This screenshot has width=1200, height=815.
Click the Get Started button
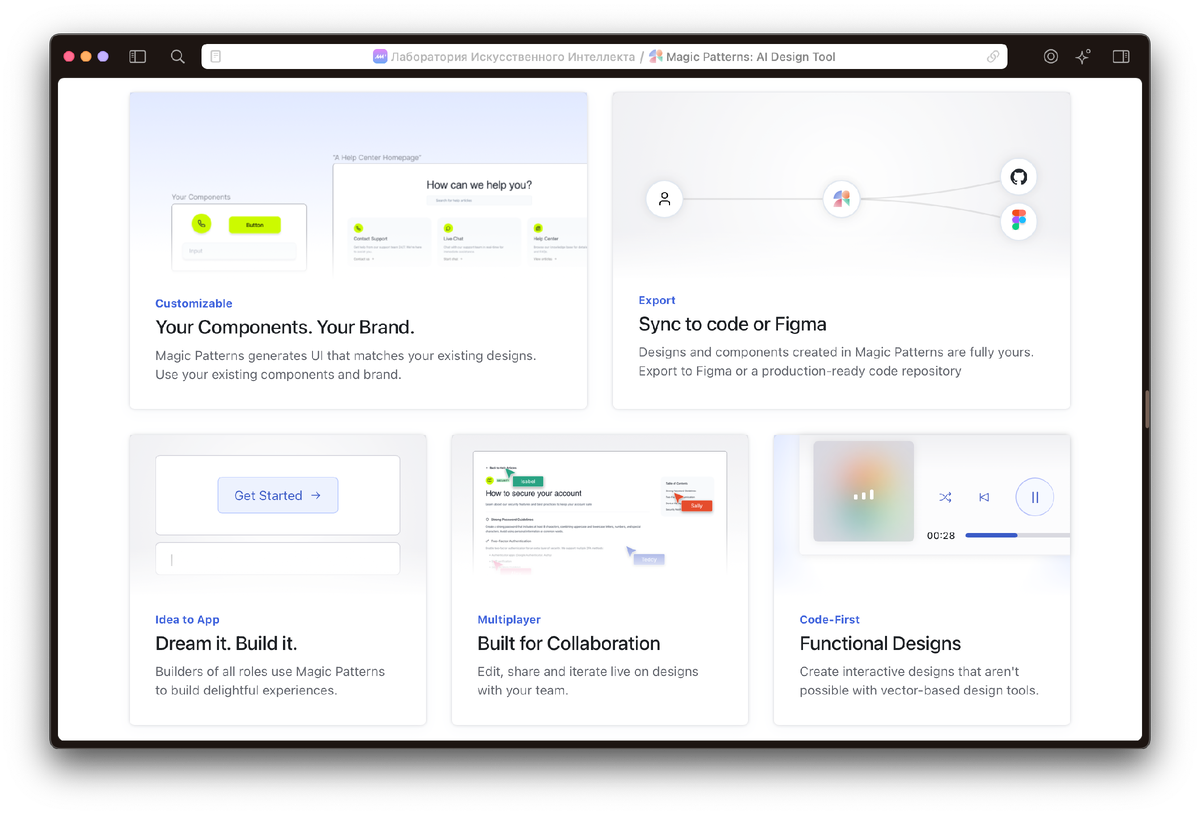click(277, 495)
